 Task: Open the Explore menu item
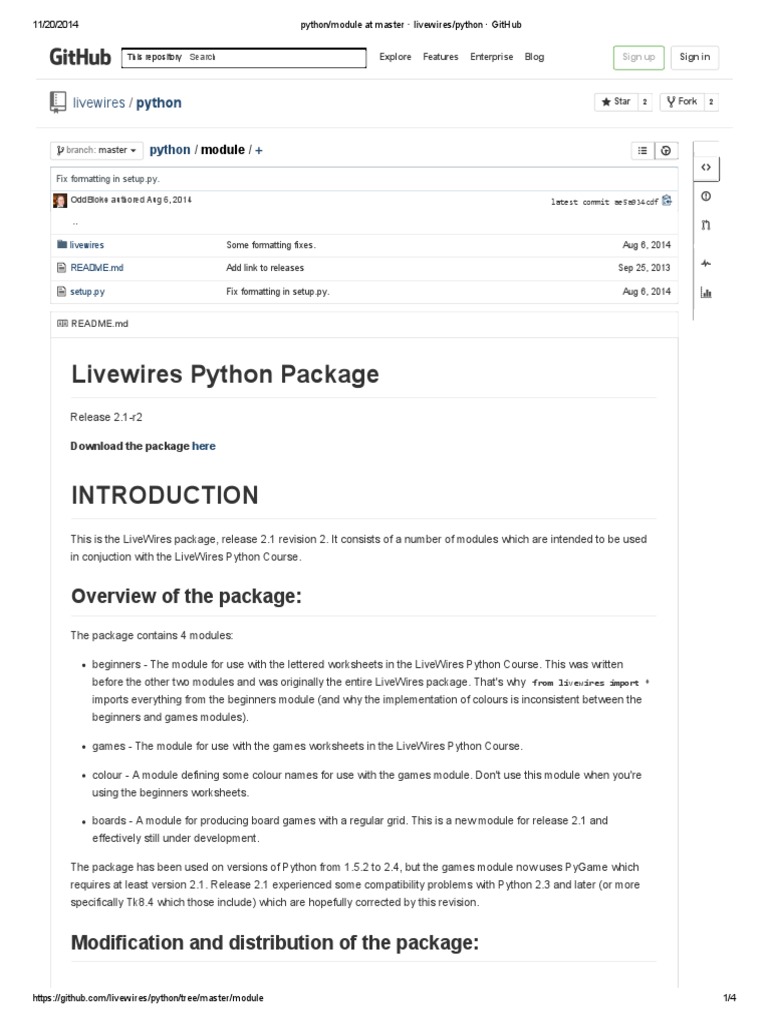click(395, 57)
